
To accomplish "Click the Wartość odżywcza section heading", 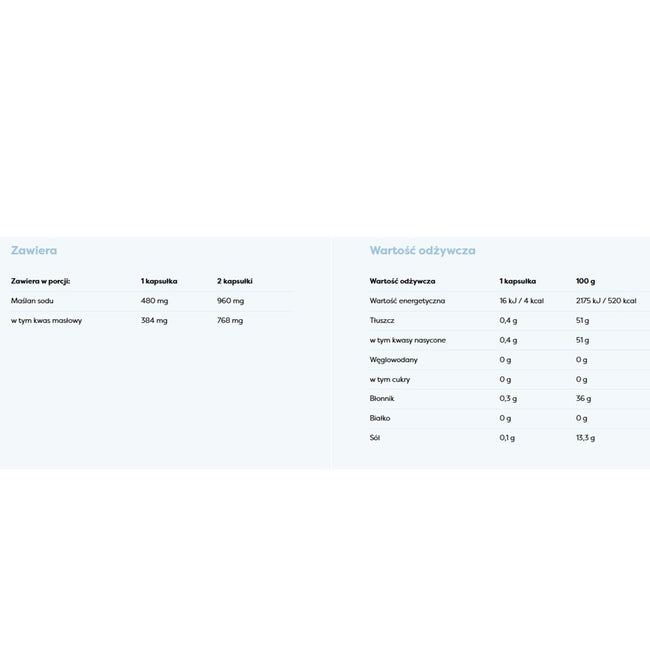I will [422, 250].
